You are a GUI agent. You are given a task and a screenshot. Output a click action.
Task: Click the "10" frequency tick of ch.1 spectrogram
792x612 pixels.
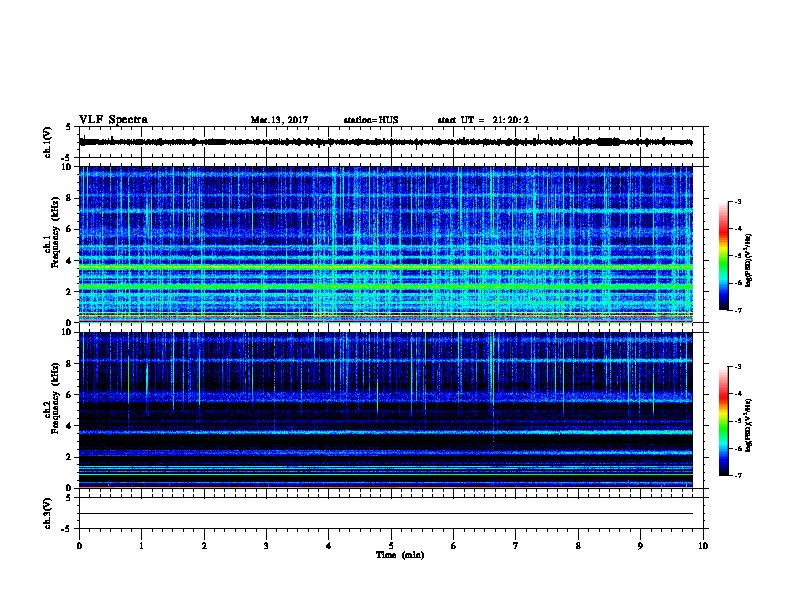pyautogui.click(x=68, y=167)
